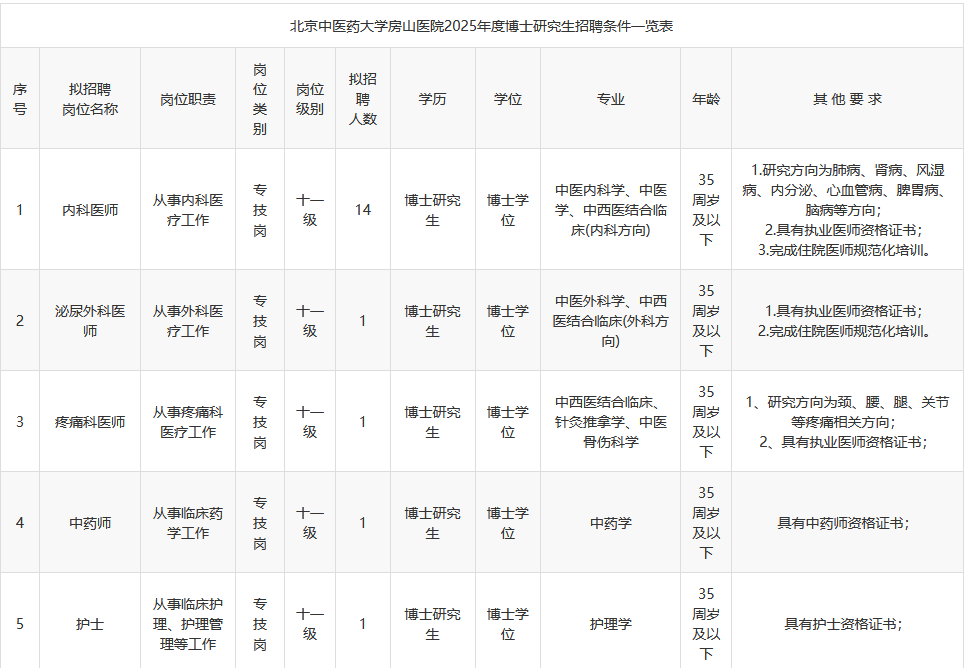Click the recruit count 14 cell
Image resolution: width=966 pixels, height=668 pixels.
pos(363,210)
